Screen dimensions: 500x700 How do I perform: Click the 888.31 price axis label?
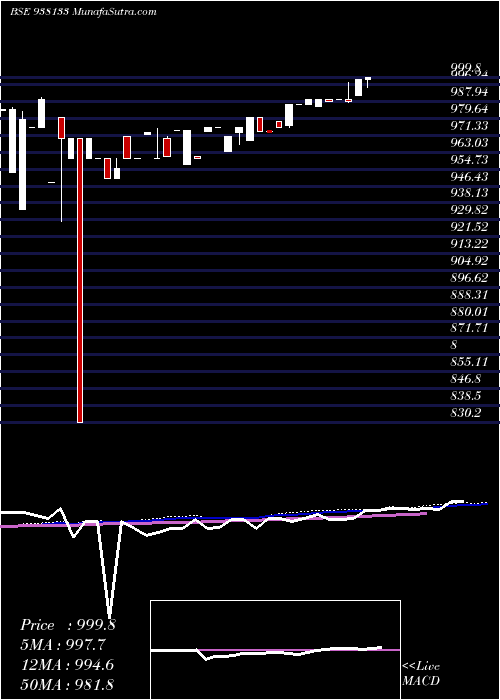coord(469,295)
